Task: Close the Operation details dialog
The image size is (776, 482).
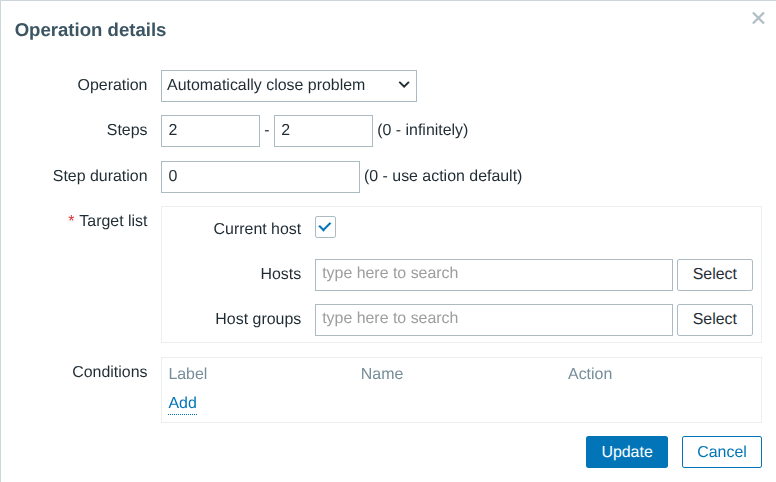Action: coord(758,18)
